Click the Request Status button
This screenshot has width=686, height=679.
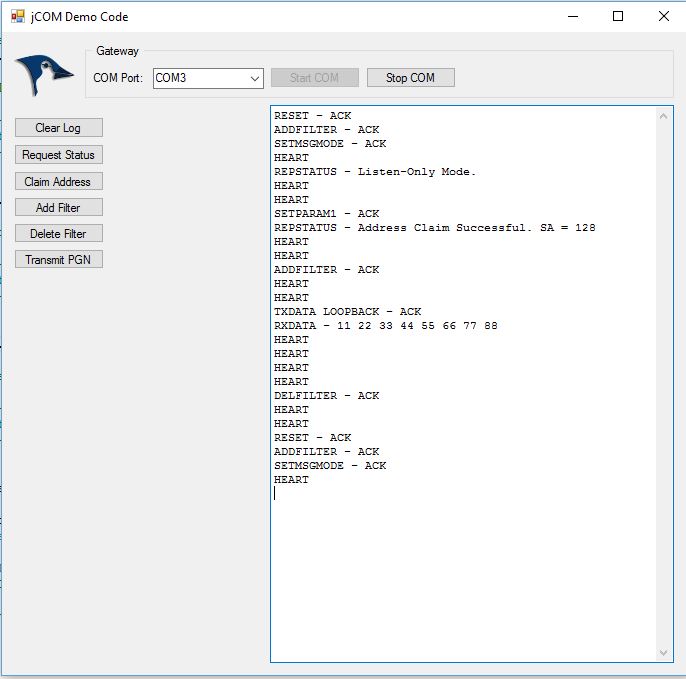coord(58,155)
